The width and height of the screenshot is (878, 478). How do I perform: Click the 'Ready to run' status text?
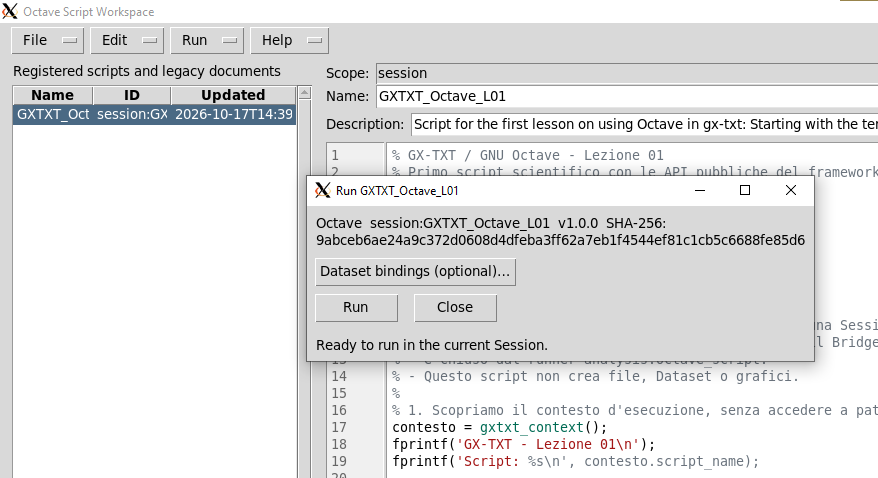tap(432, 345)
